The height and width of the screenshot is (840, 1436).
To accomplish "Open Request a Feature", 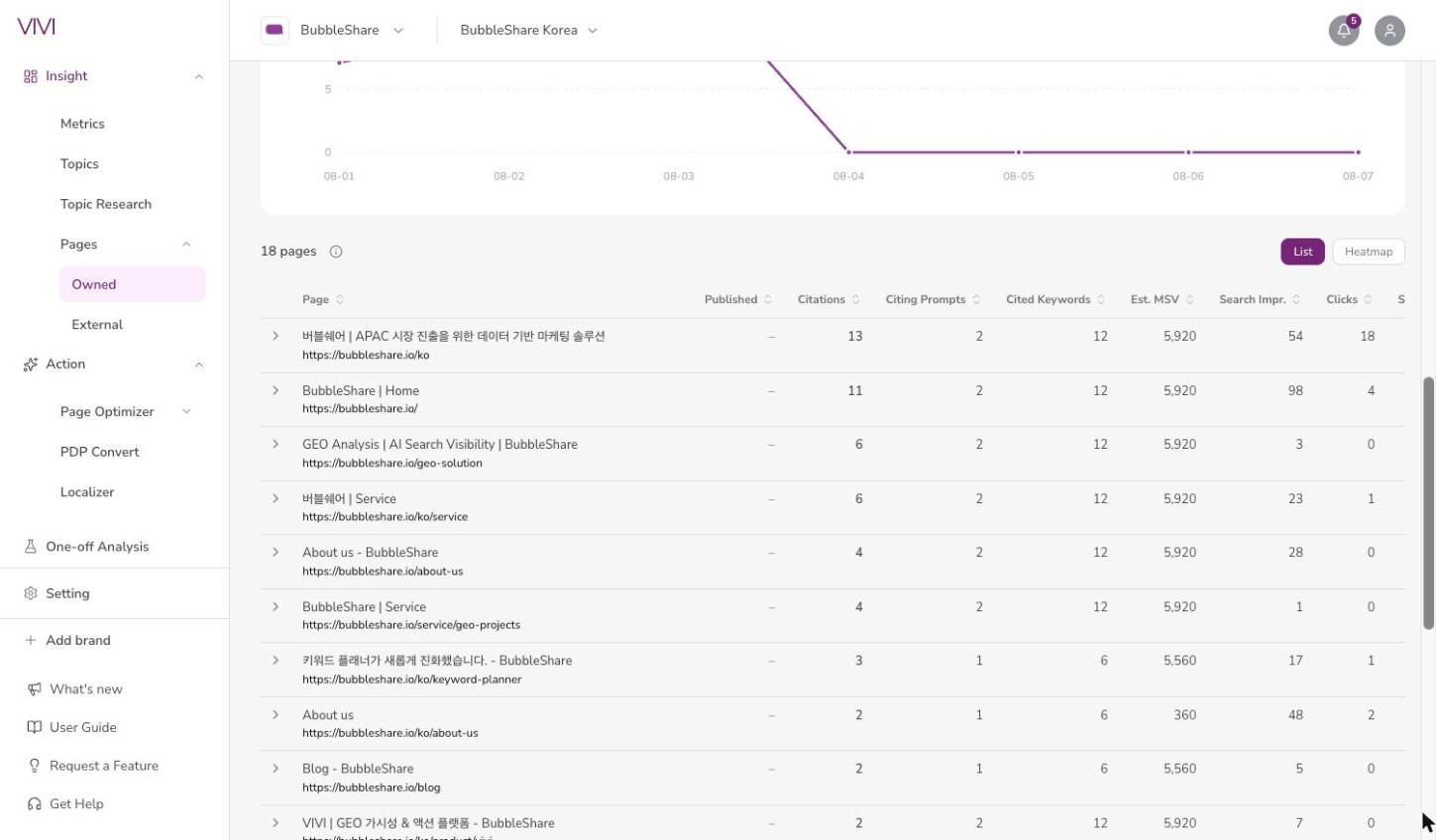I will click(x=104, y=766).
